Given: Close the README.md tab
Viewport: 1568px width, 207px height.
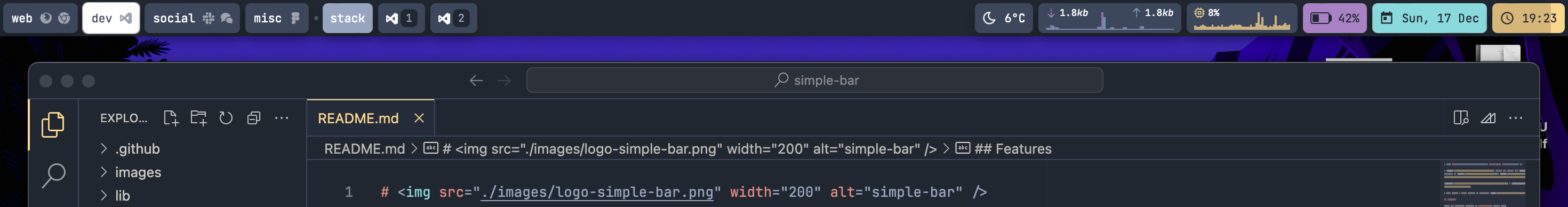Looking at the screenshot, I should [x=419, y=118].
